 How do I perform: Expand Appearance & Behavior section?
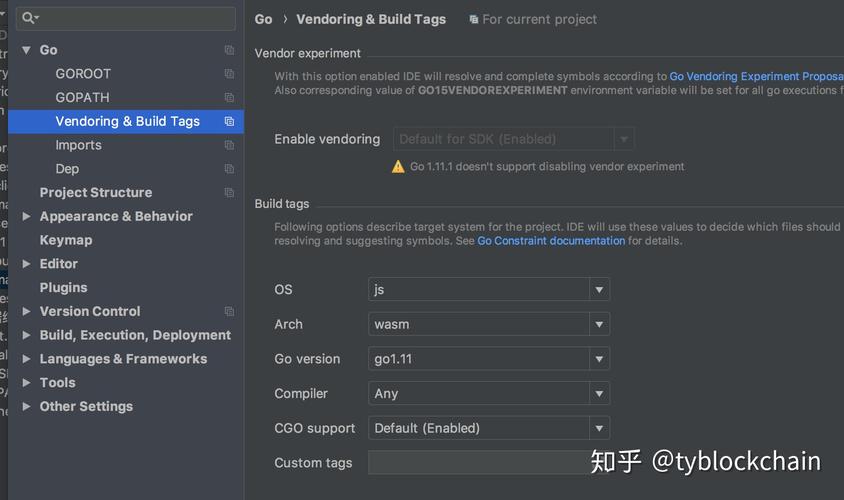pos(26,216)
